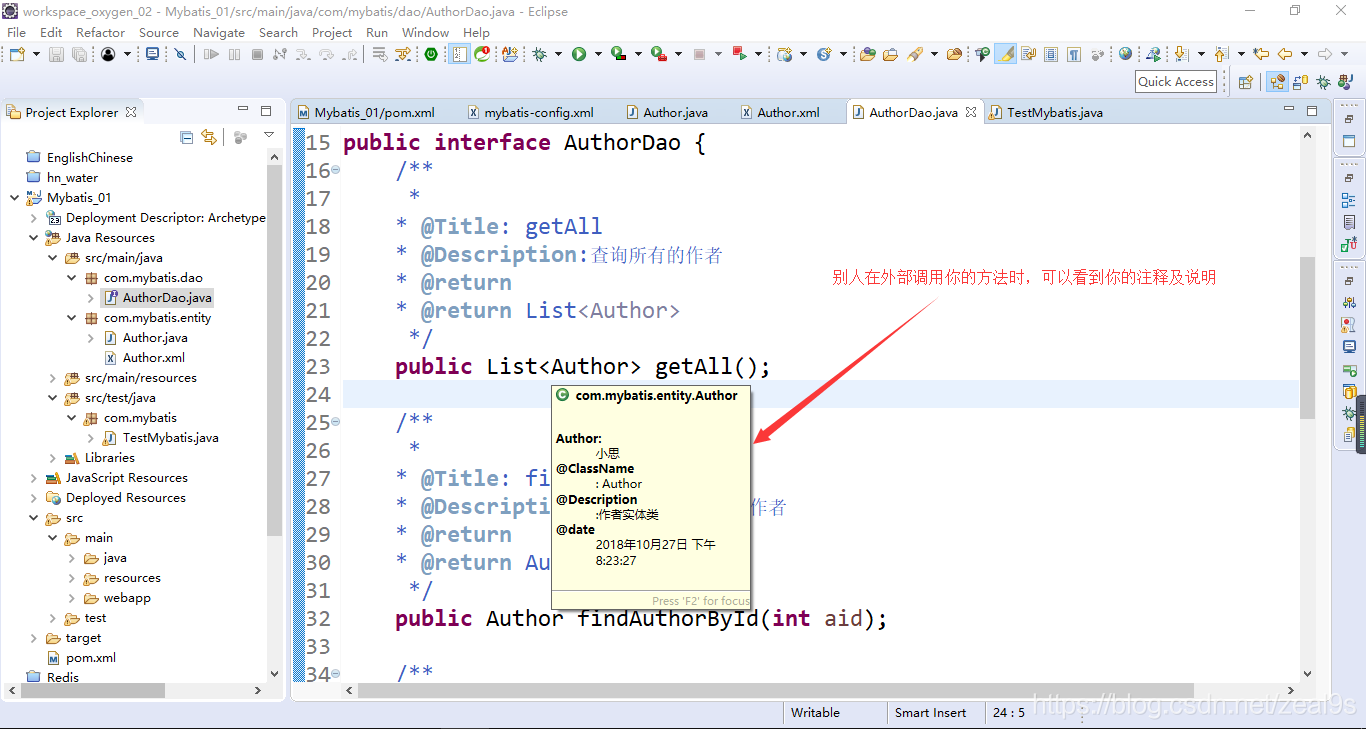This screenshot has width=1366, height=729.
Task: Click the Open Perspective icon
Action: [1245, 82]
